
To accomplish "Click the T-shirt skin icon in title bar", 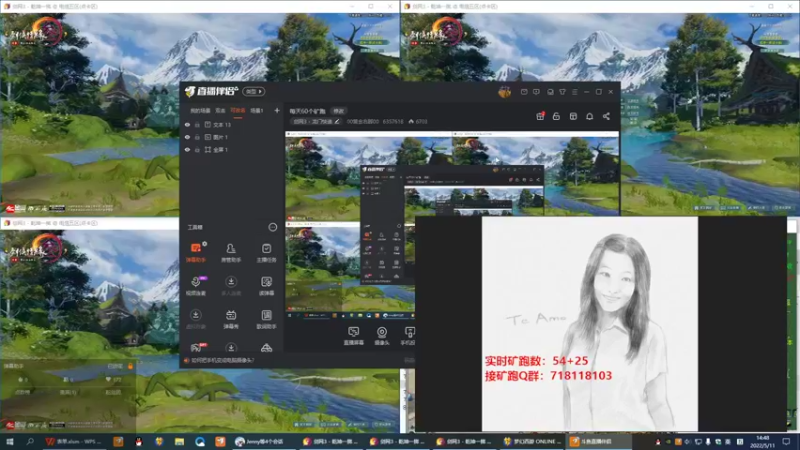I will tap(562, 92).
